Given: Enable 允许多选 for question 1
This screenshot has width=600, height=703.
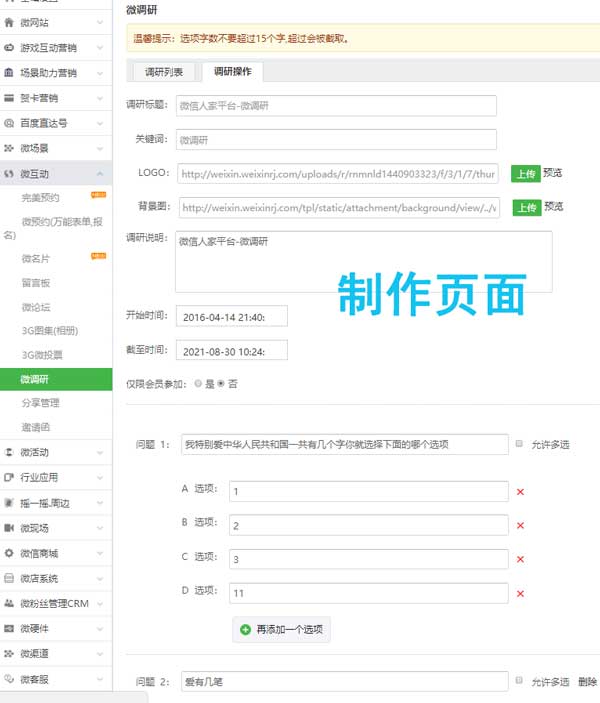Looking at the screenshot, I should (519, 443).
